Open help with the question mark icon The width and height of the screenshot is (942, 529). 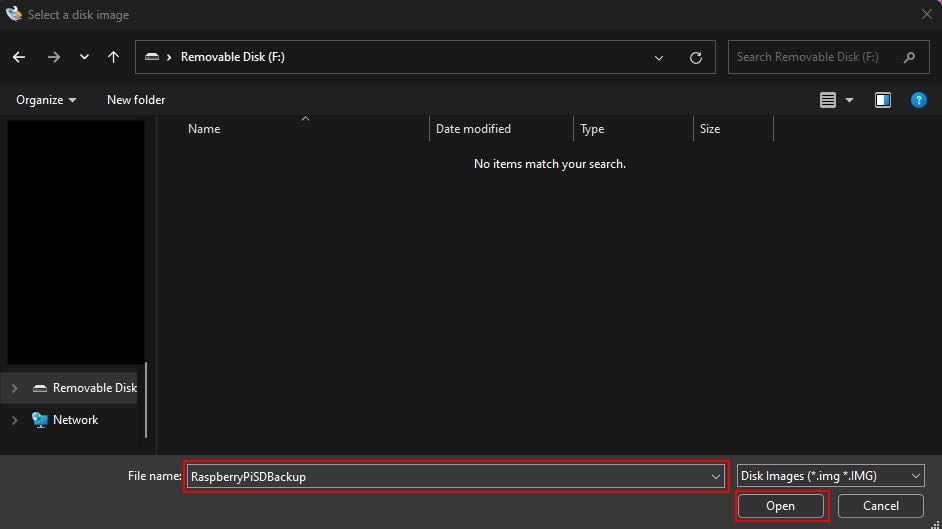click(918, 100)
